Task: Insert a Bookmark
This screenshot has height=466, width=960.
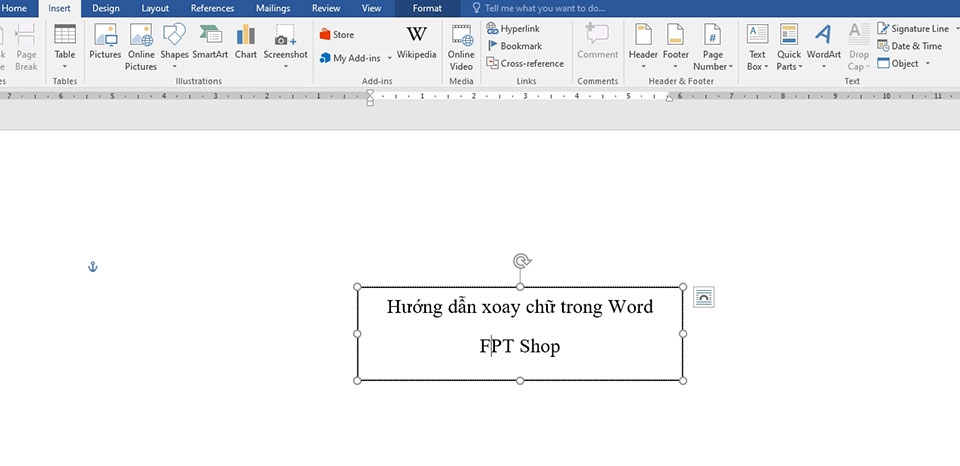Action: point(514,46)
